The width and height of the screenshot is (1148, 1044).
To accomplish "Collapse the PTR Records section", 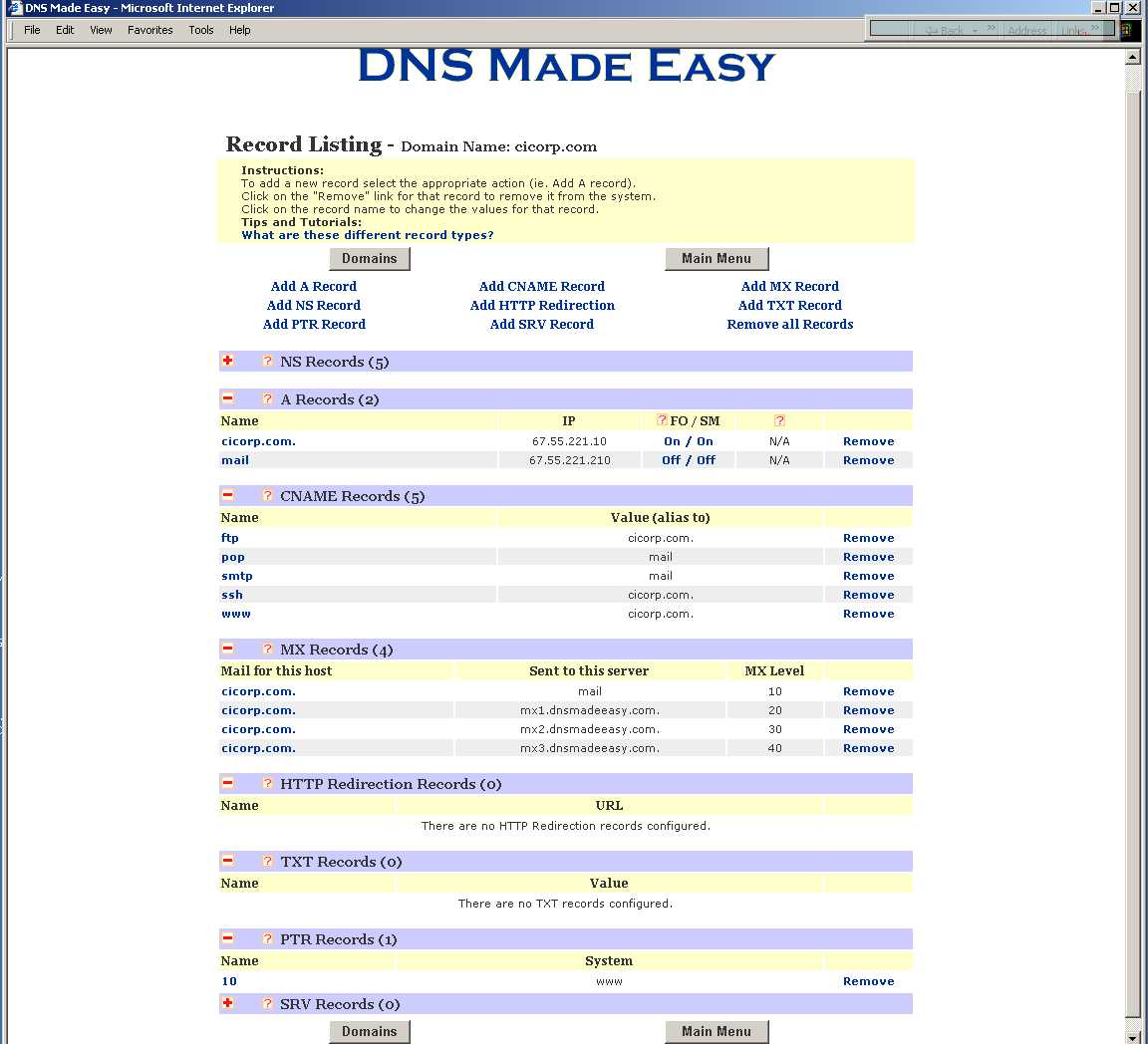I will (x=227, y=937).
